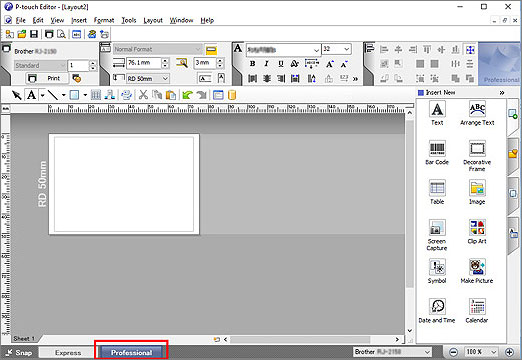Apply underline formatting
The width and height of the screenshot is (522, 360).
point(281,64)
